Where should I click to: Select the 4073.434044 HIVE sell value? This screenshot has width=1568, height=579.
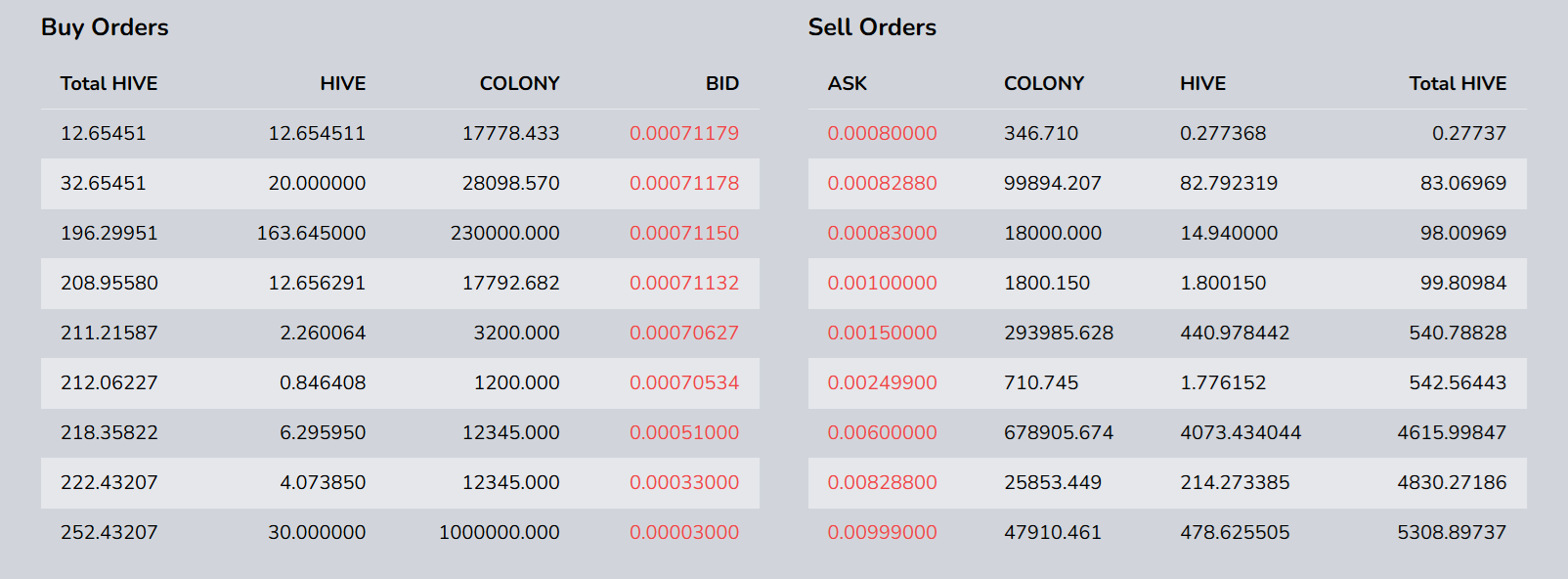pyautogui.click(x=1240, y=432)
